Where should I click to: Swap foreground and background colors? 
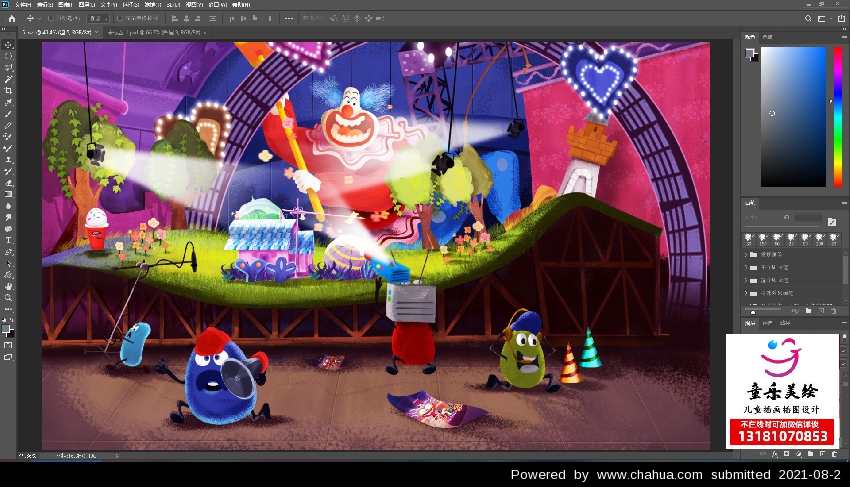[x=11, y=321]
